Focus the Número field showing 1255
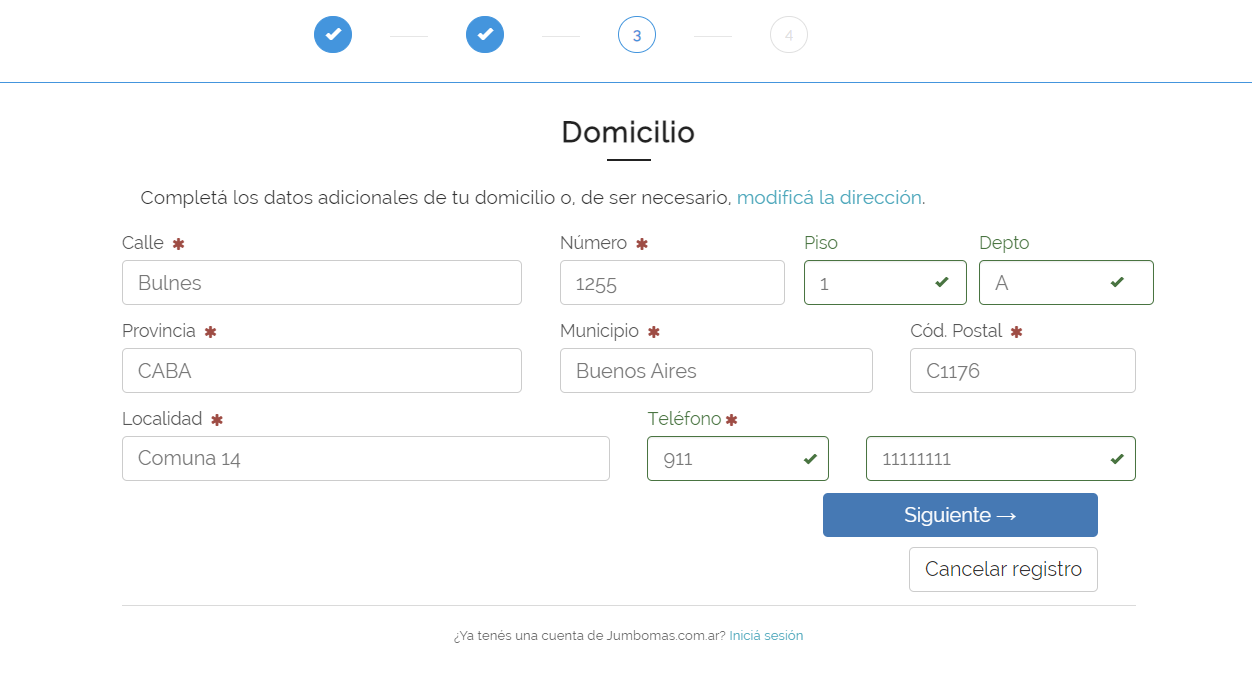The height and width of the screenshot is (683, 1252). (x=672, y=283)
